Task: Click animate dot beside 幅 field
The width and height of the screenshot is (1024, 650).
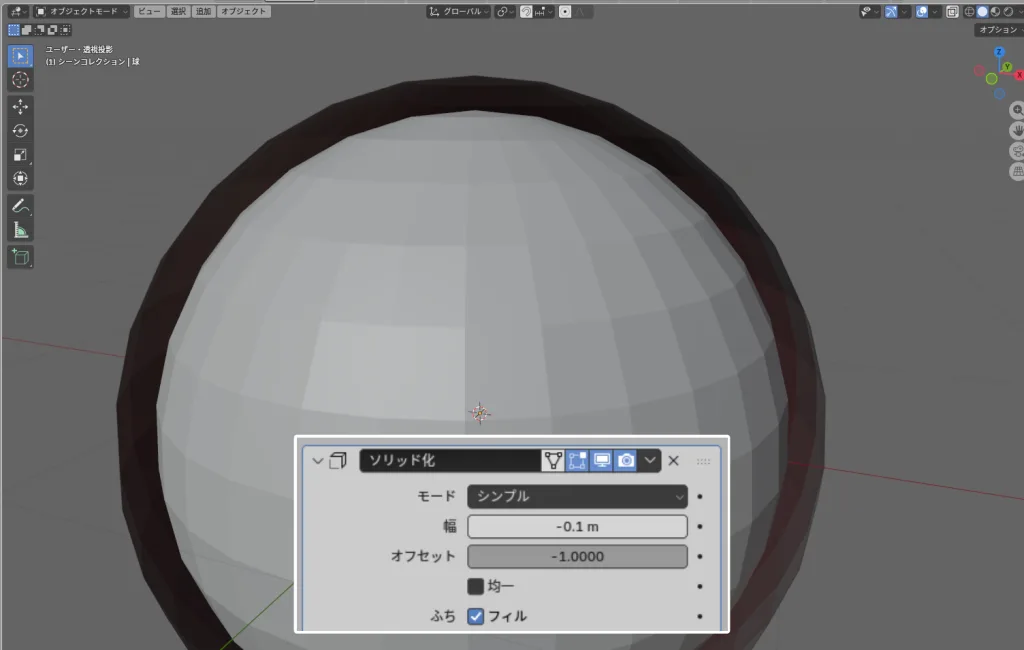Action: pos(700,527)
